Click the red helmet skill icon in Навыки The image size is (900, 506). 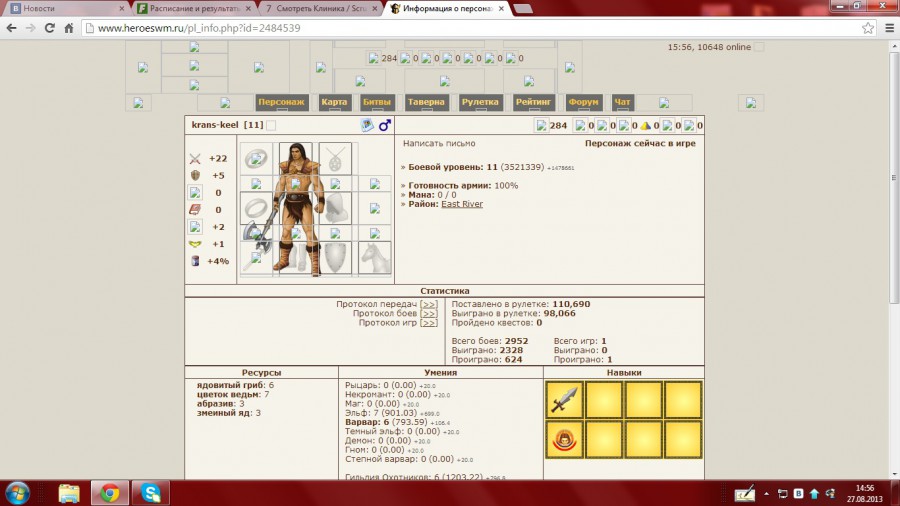click(564, 440)
